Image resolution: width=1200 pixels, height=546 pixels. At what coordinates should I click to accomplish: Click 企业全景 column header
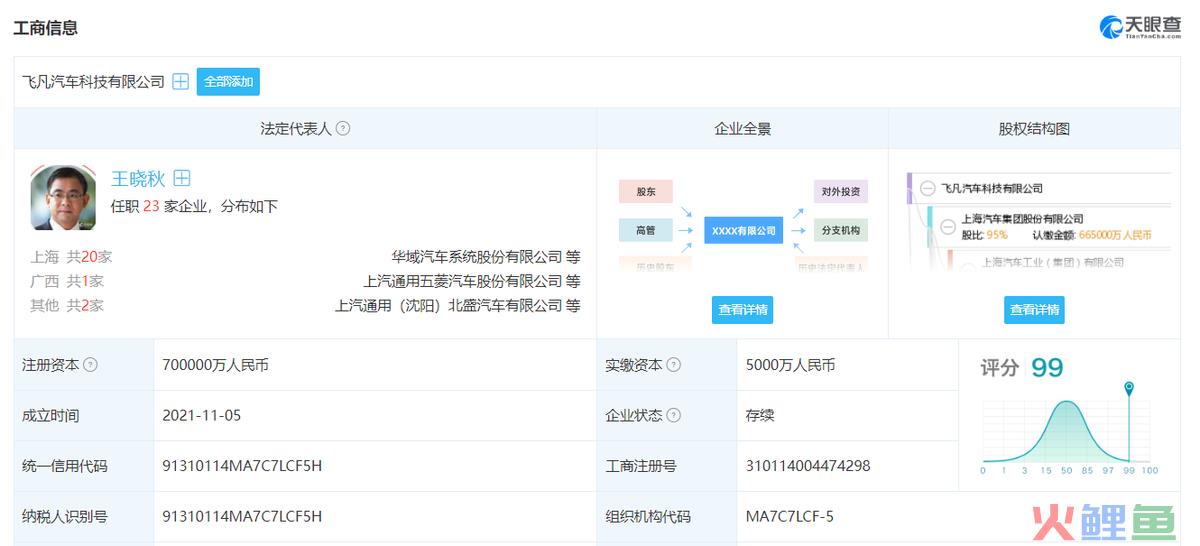tap(743, 129)
